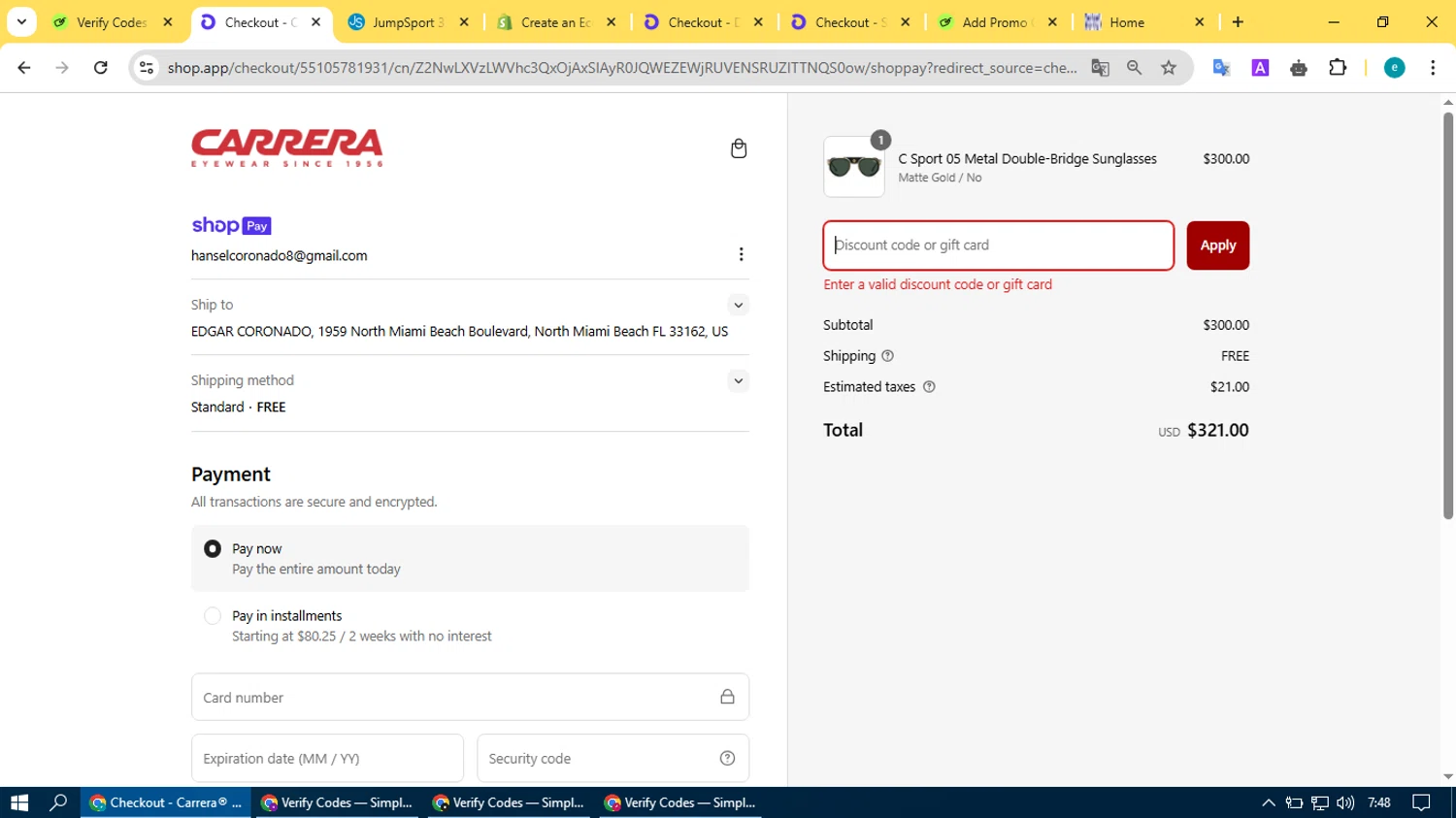Open Checkout - Carrera window in taskbar

tap(166, 802)
